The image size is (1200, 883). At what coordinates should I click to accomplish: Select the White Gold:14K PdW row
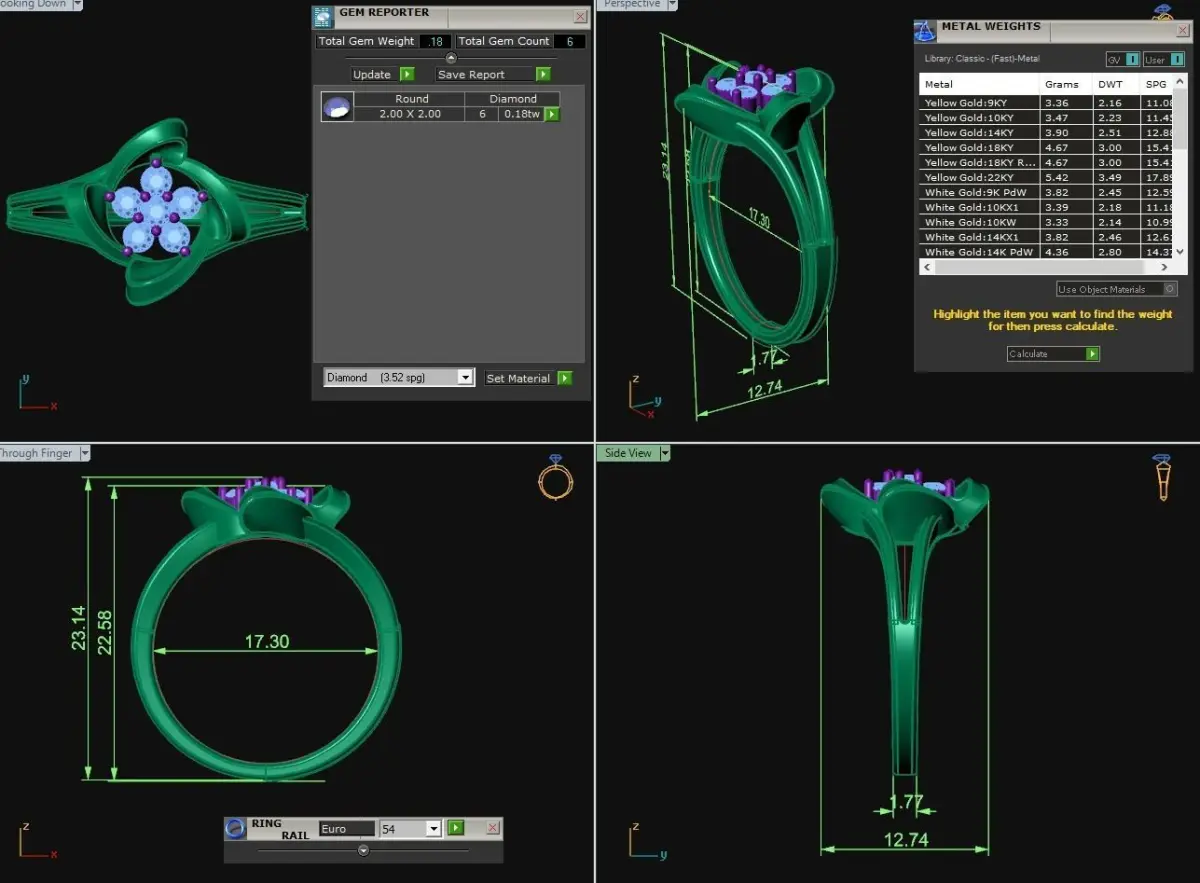(x=1046, y=252)
